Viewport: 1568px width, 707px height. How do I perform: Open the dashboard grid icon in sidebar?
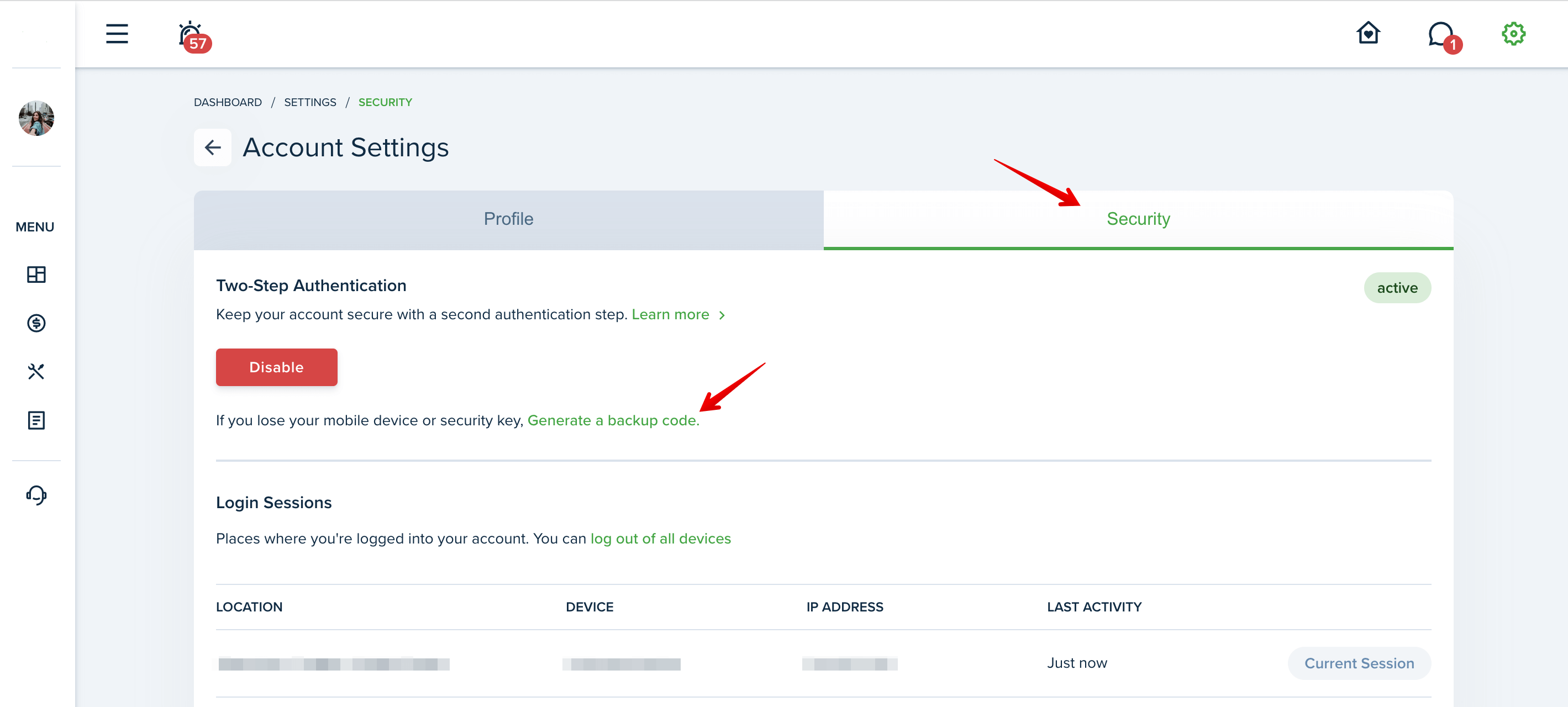pos(36,275)
